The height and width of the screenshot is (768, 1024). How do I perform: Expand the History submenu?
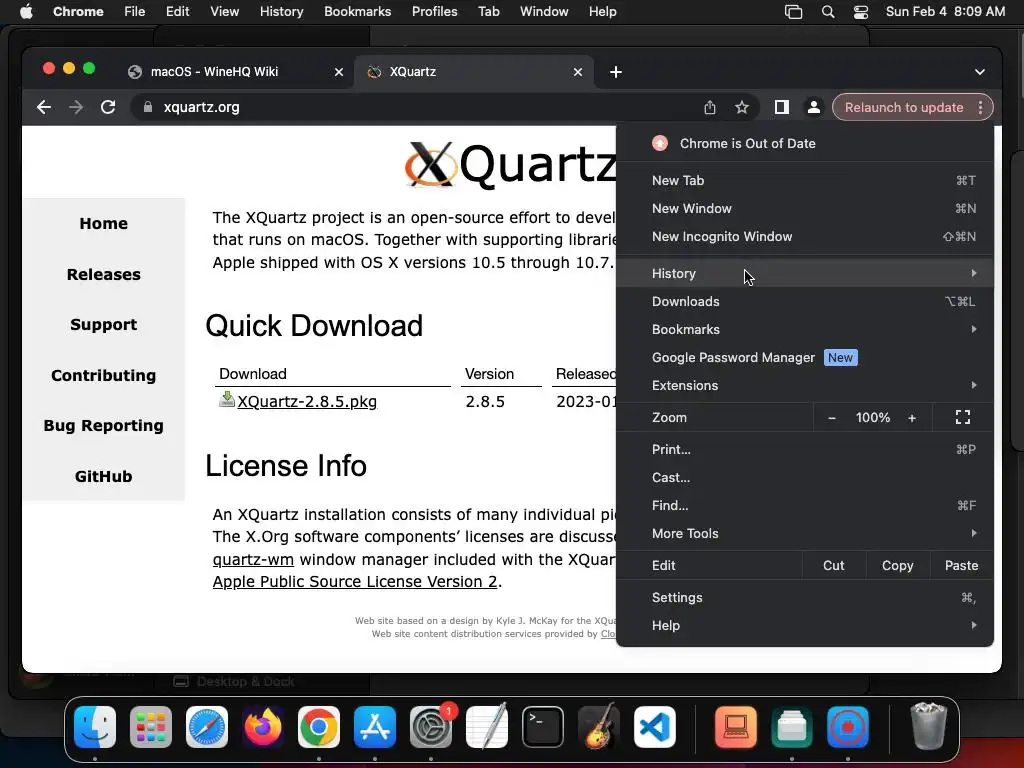tap(805, 273)
